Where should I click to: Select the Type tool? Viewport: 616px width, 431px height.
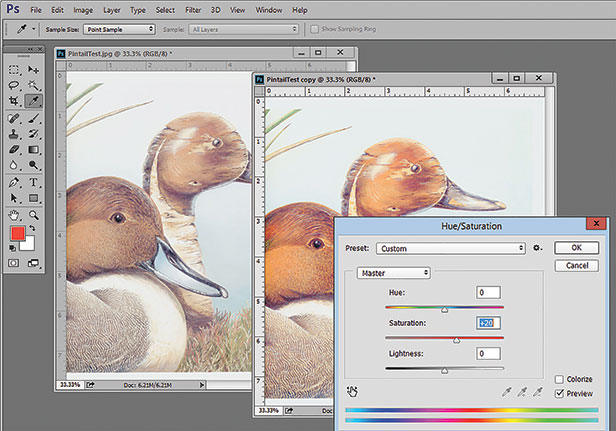[33, 182]
